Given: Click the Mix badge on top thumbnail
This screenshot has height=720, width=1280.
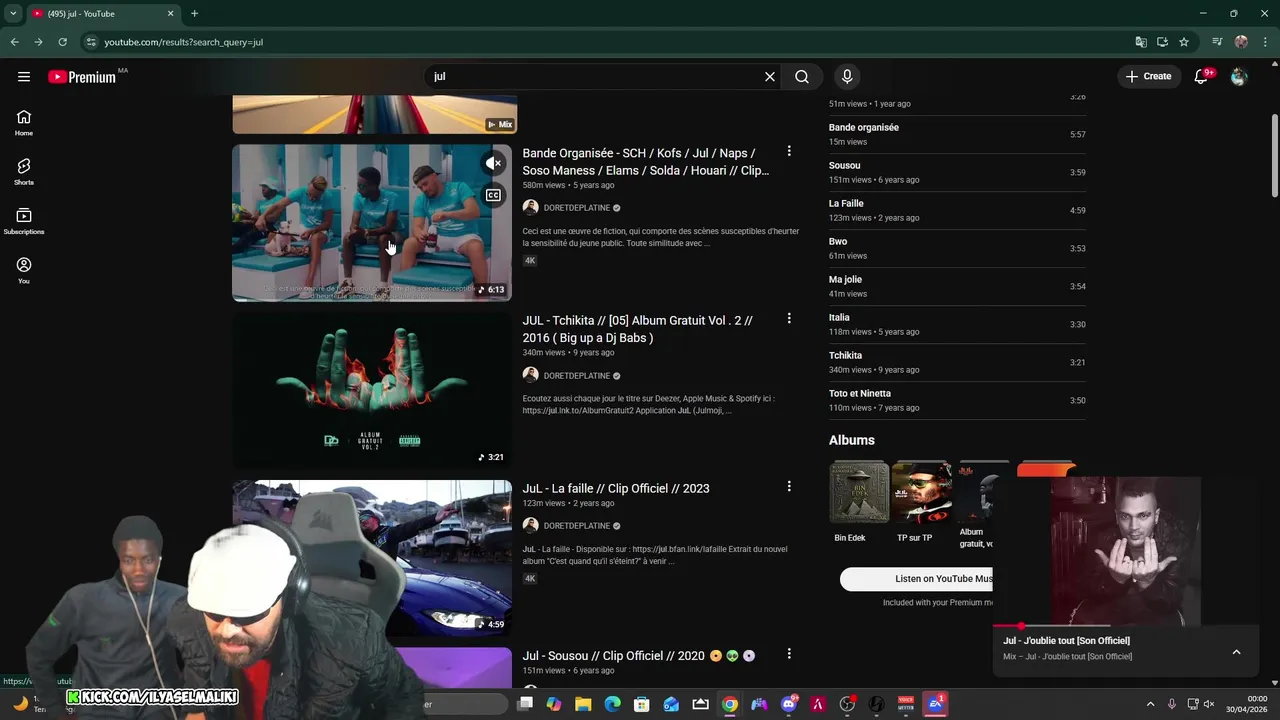Looking at the screenshot, I should click(500, 125).
